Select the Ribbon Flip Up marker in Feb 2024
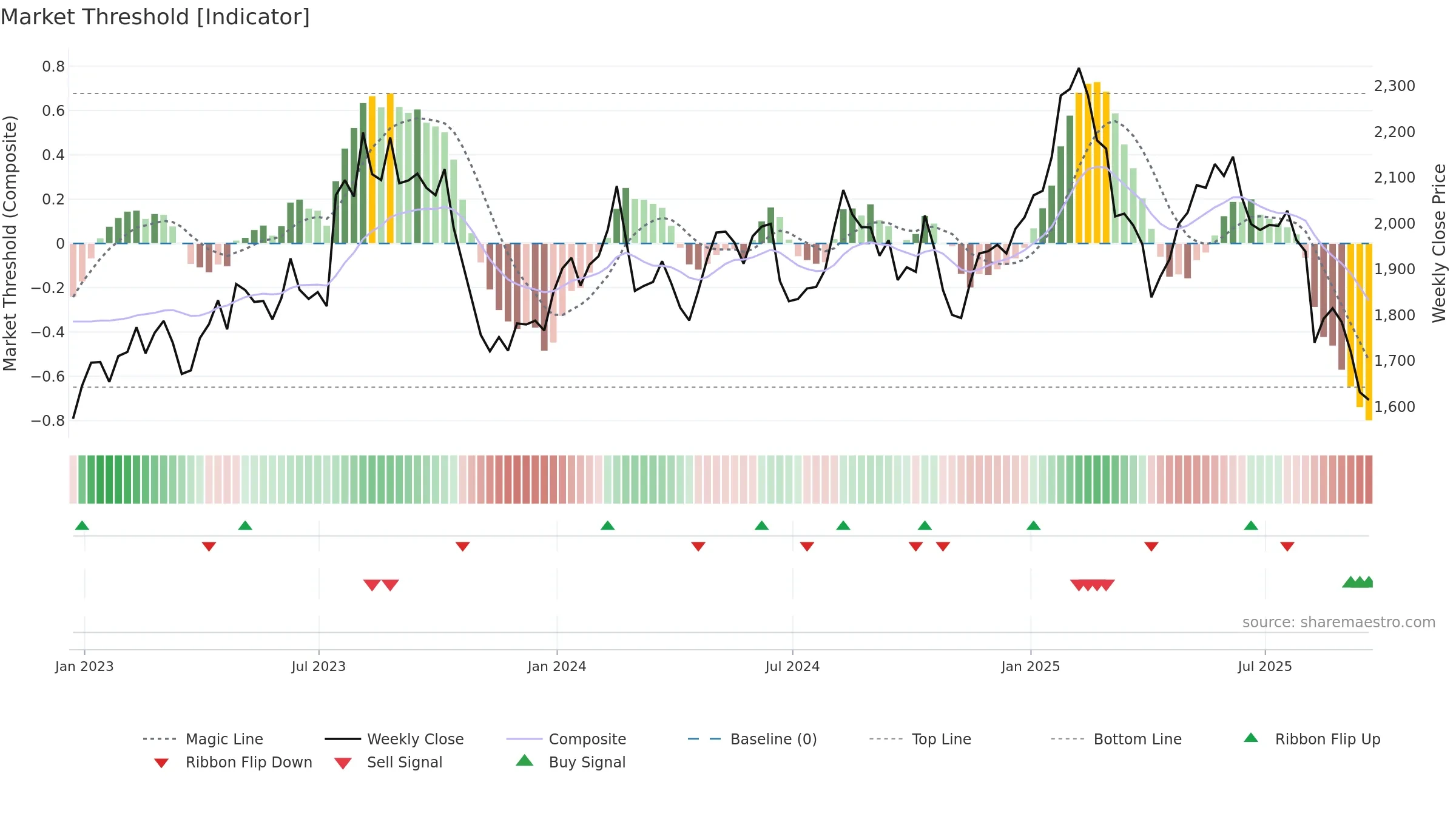Screen dimensions: 1456x819 click(x=607, y=525)
